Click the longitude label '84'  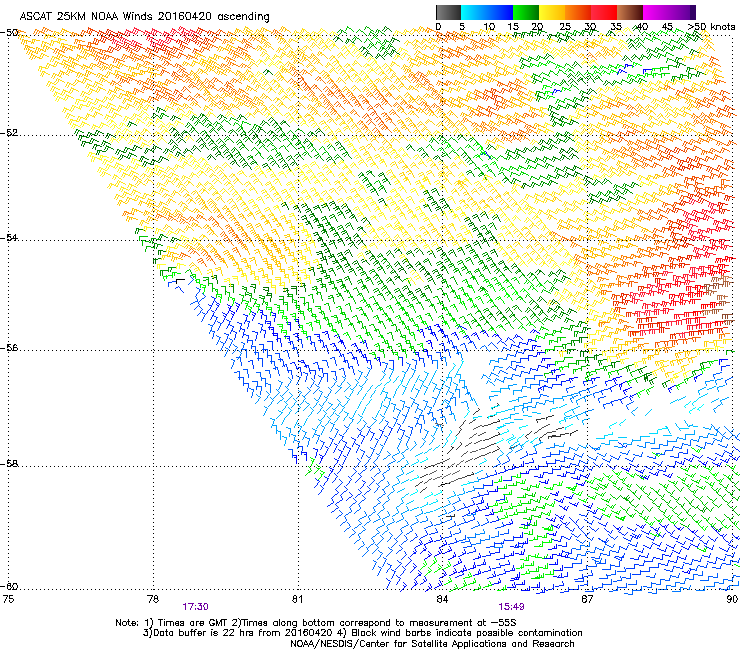click(442, 599)
